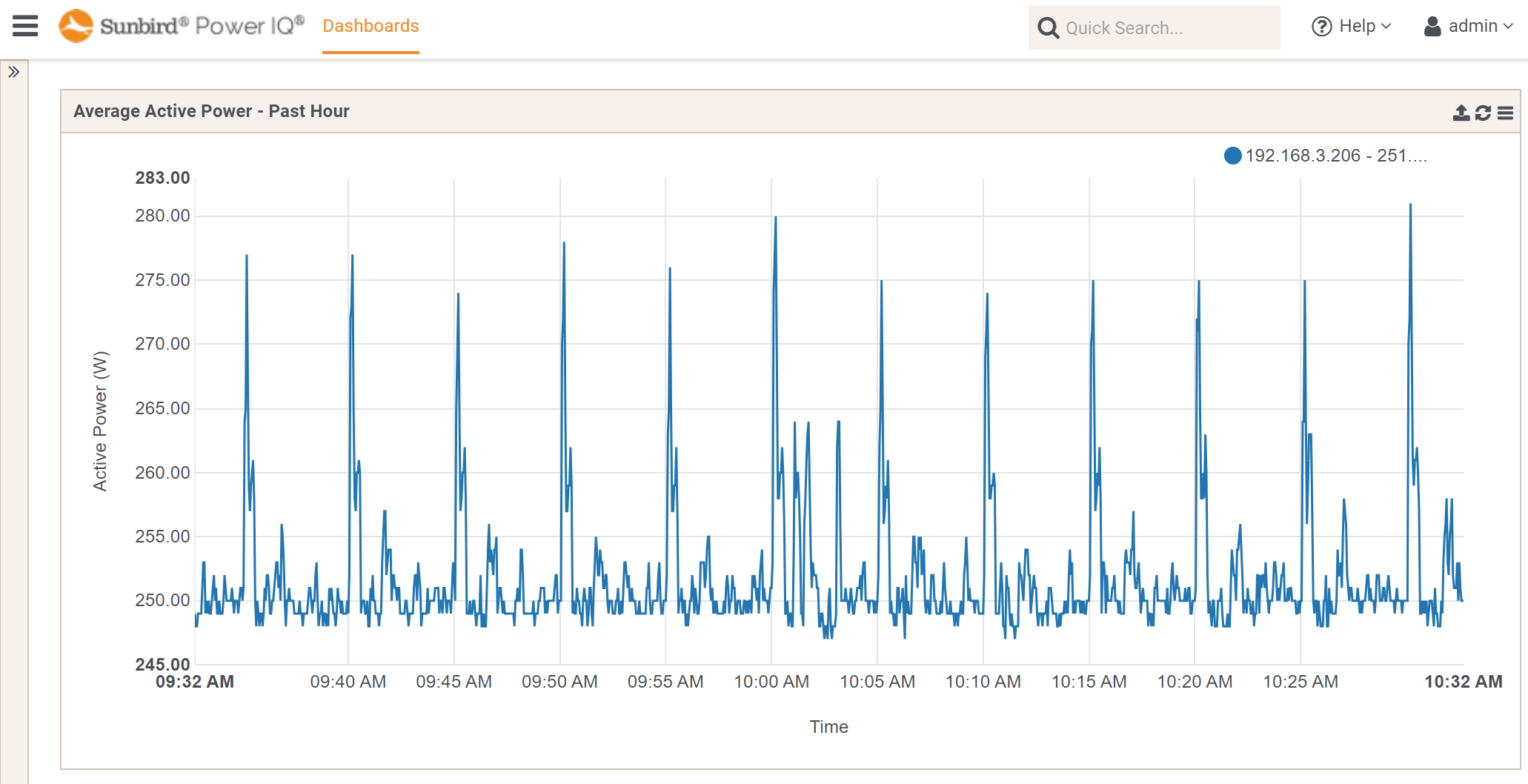Click the Help question mark icon
The width and height of the screenshot is (1528, 784).
point(1321,27)
